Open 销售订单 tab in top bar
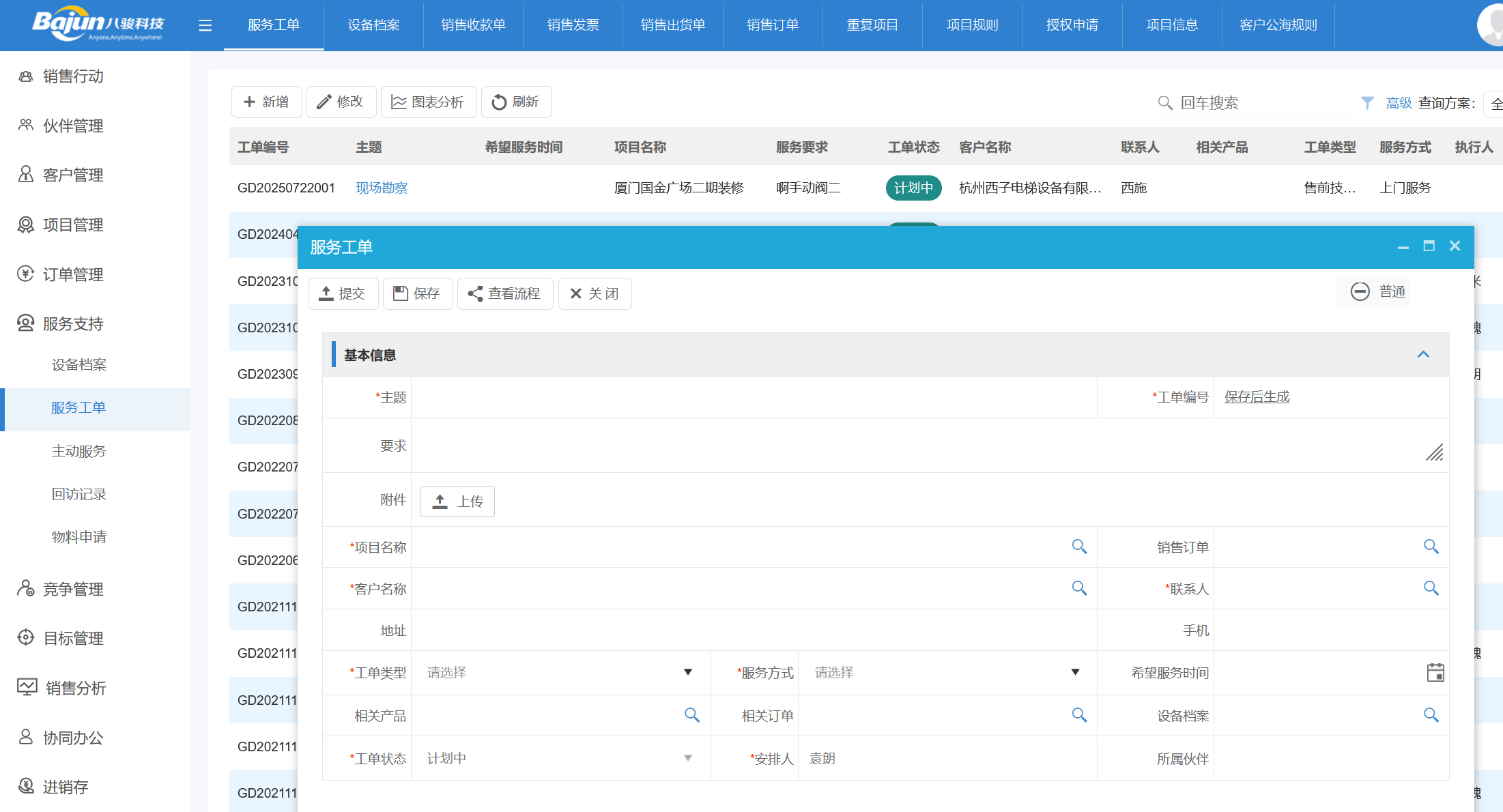This screenshot has height=812, width=1503. [772, 25]
